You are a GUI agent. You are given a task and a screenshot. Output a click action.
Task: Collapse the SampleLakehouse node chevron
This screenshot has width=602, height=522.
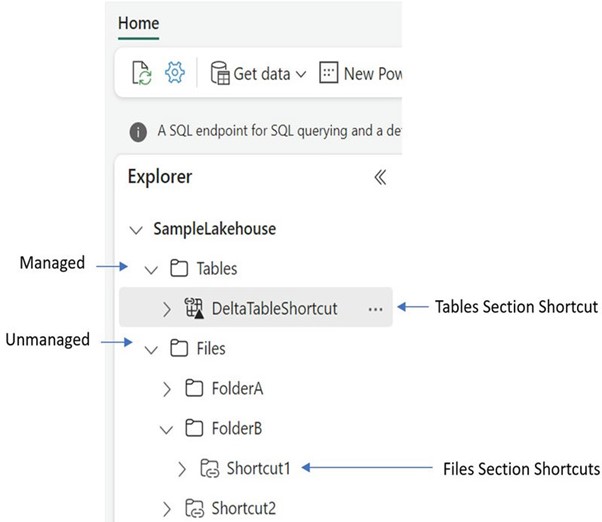click(x=136, y=230)
